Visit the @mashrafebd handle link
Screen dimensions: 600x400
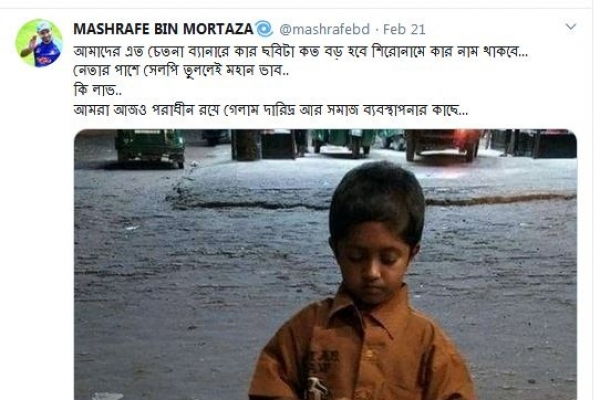click(x=324, y=29)
